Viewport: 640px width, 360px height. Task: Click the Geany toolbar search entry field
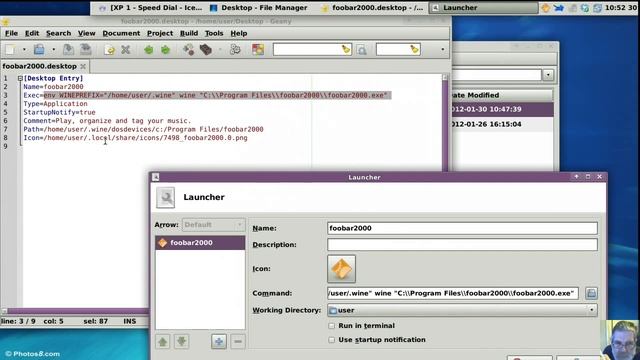[307, 50]
